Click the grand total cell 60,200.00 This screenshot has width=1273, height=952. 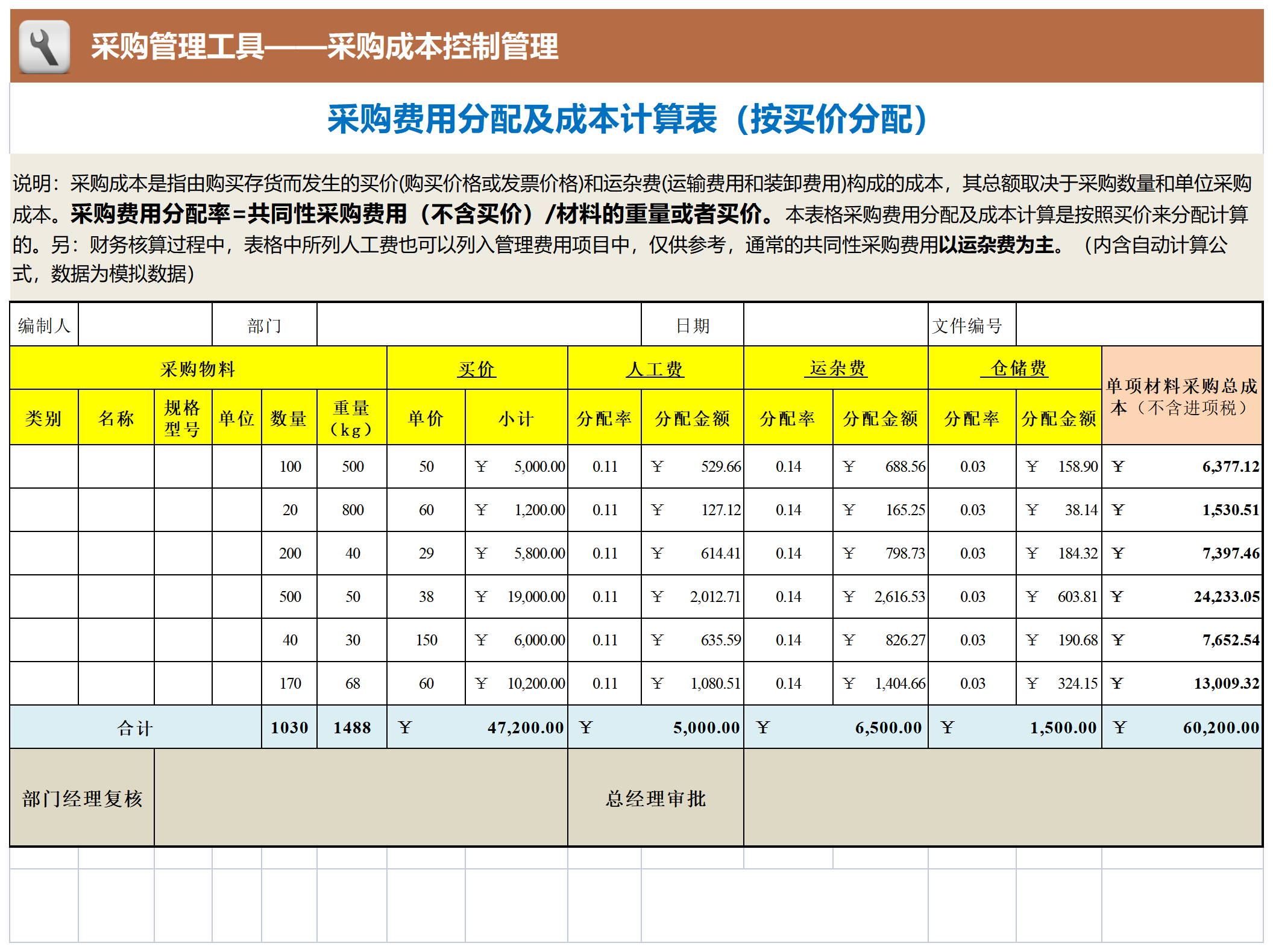coord(1181,727)
